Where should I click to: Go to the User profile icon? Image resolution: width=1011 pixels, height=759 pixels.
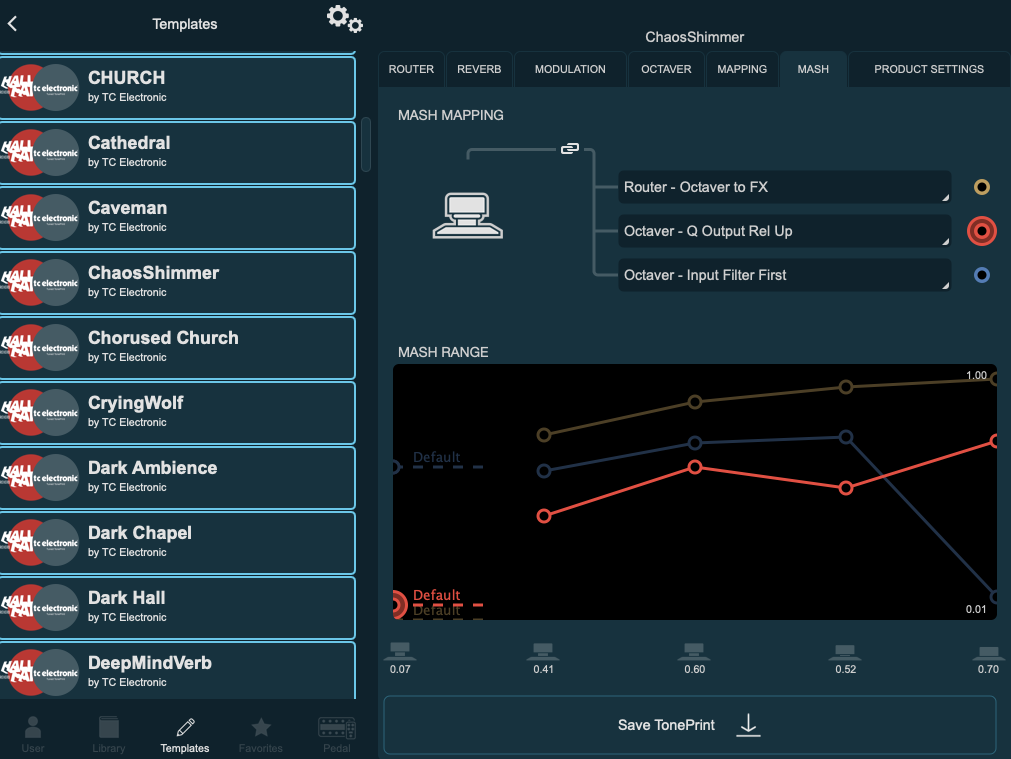pos(32,727)
